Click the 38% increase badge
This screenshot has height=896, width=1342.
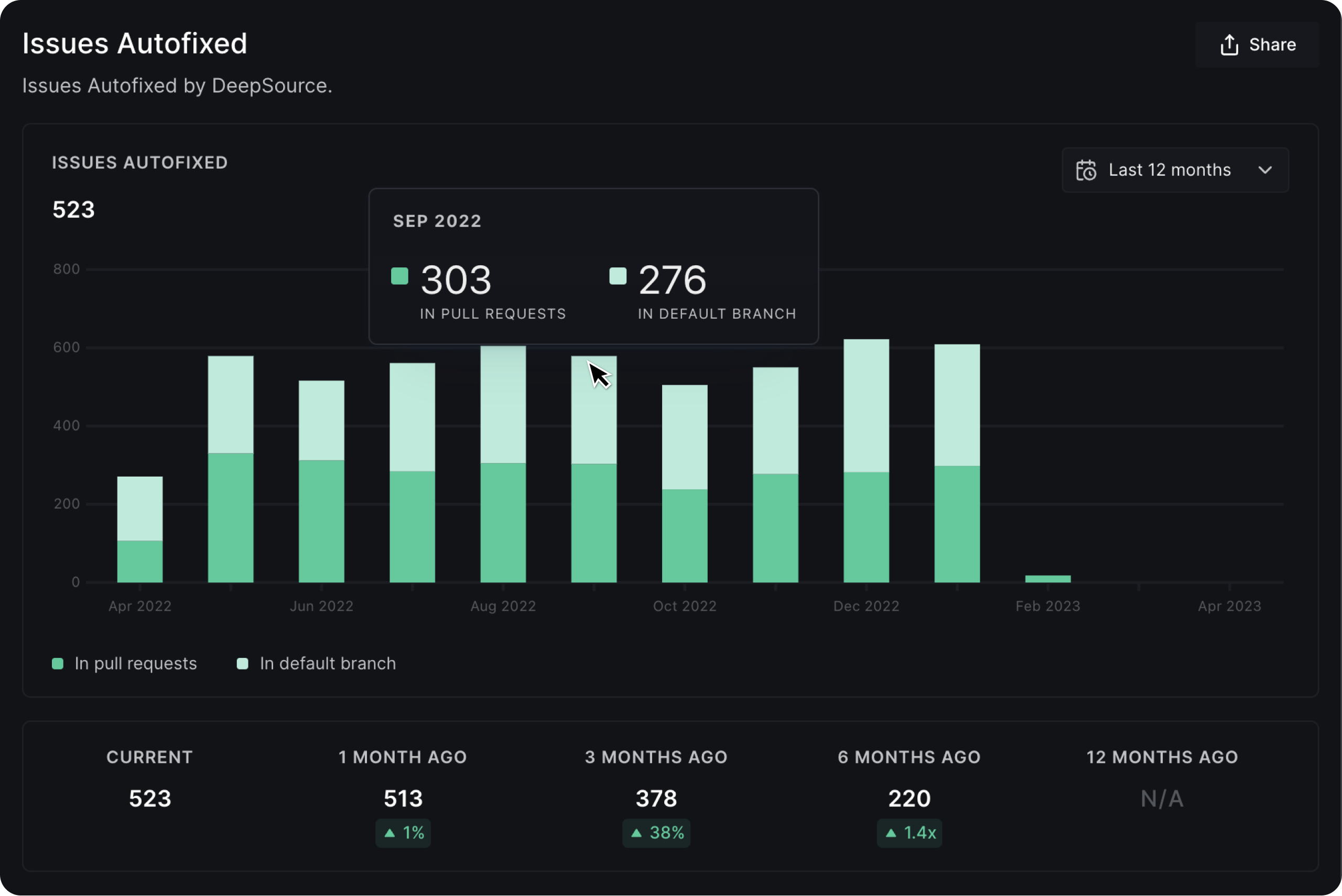[x=656, y=833]
